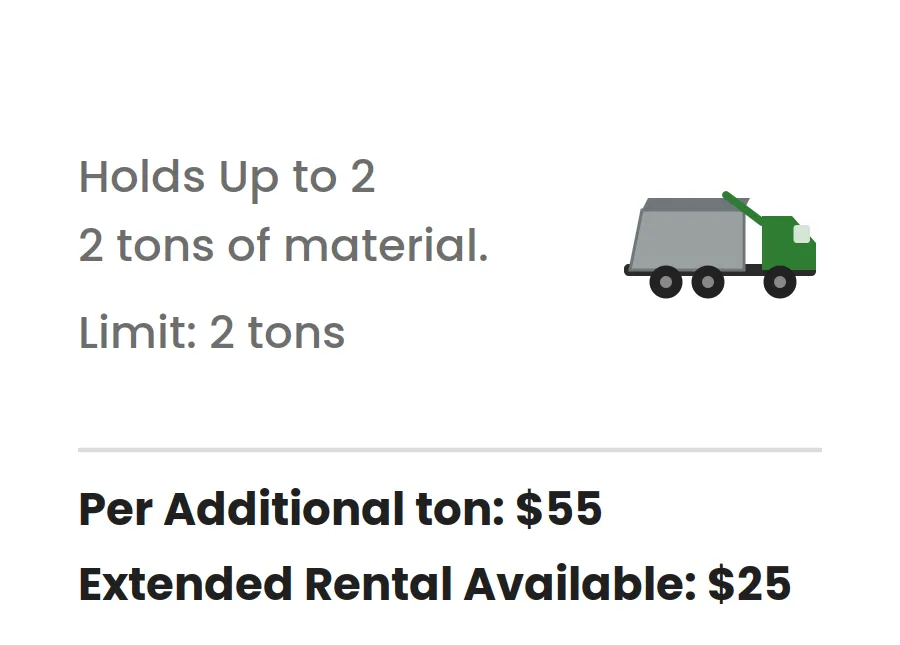The width and height of the screenshot is (900, 645).
Task: Click the truck's cab window
Action: click(801, 234)
